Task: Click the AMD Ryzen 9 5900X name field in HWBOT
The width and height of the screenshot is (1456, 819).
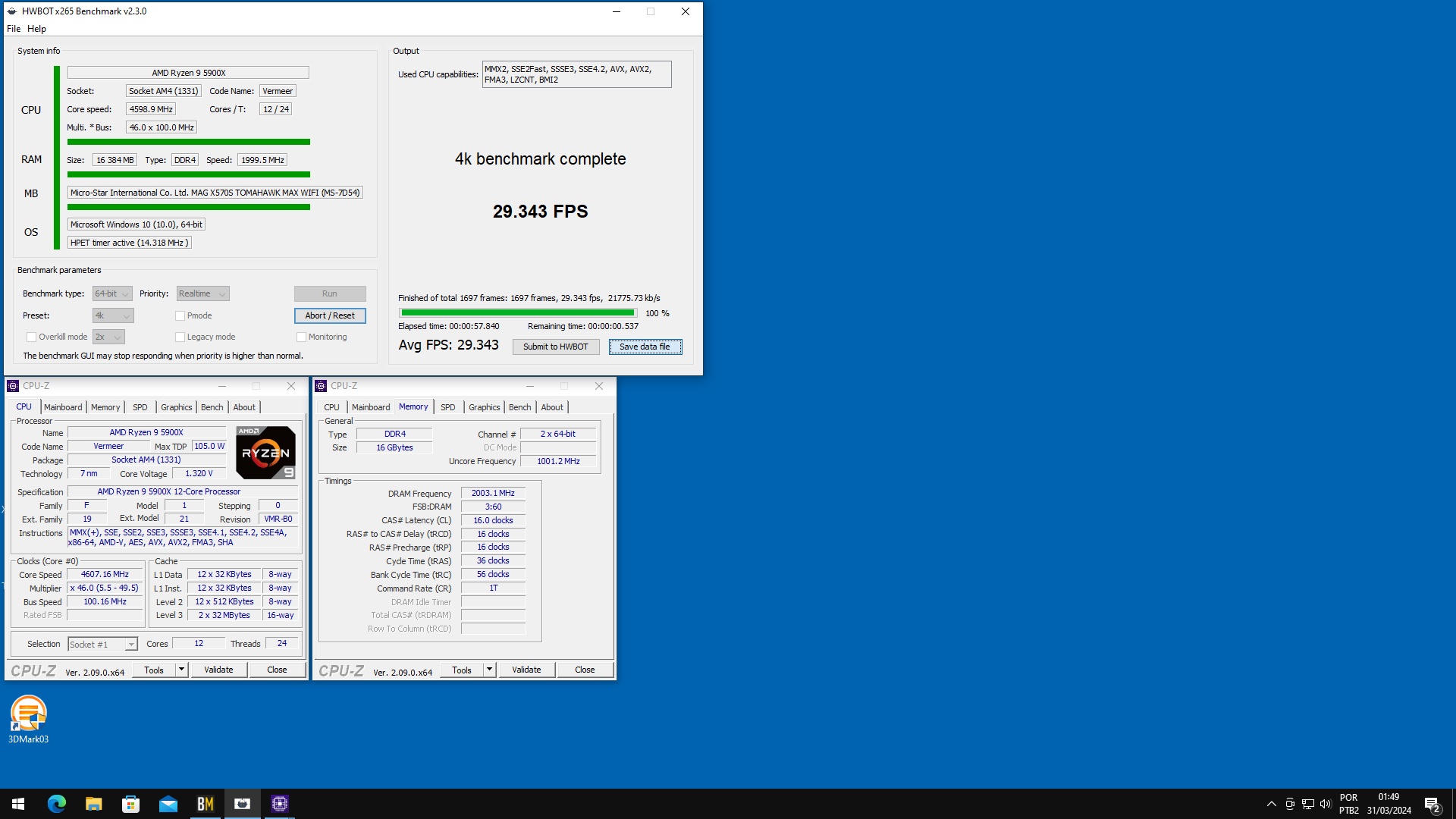Action: point(188,73)
